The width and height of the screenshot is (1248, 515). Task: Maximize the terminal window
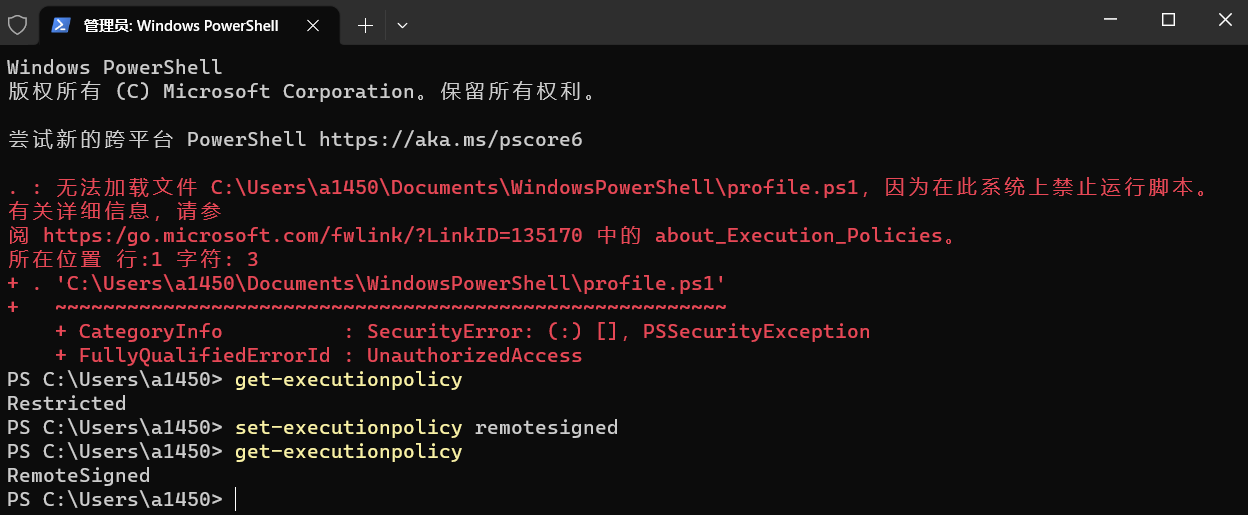(x=1168, y=20)
